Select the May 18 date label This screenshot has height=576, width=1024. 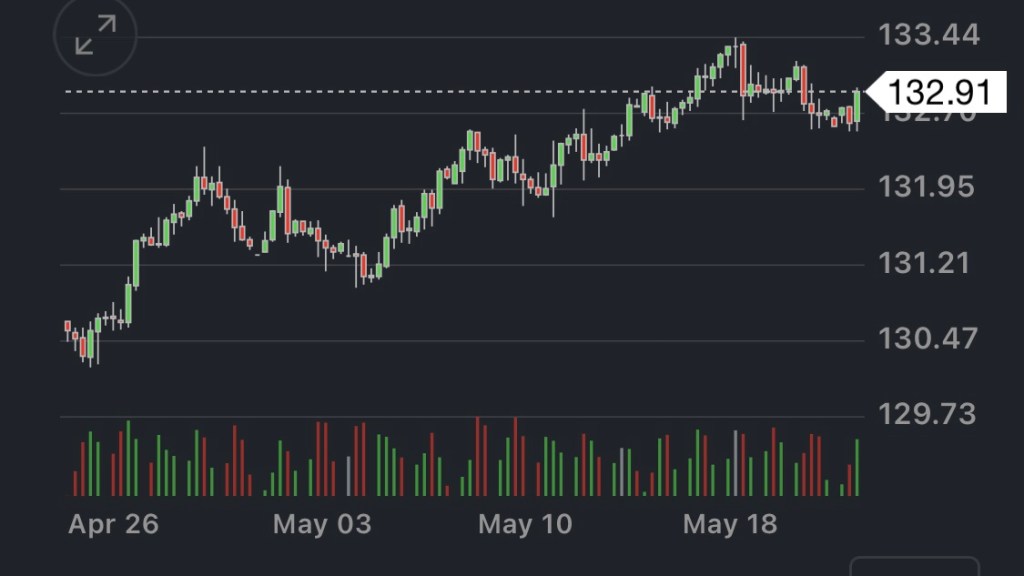[730, 524]
